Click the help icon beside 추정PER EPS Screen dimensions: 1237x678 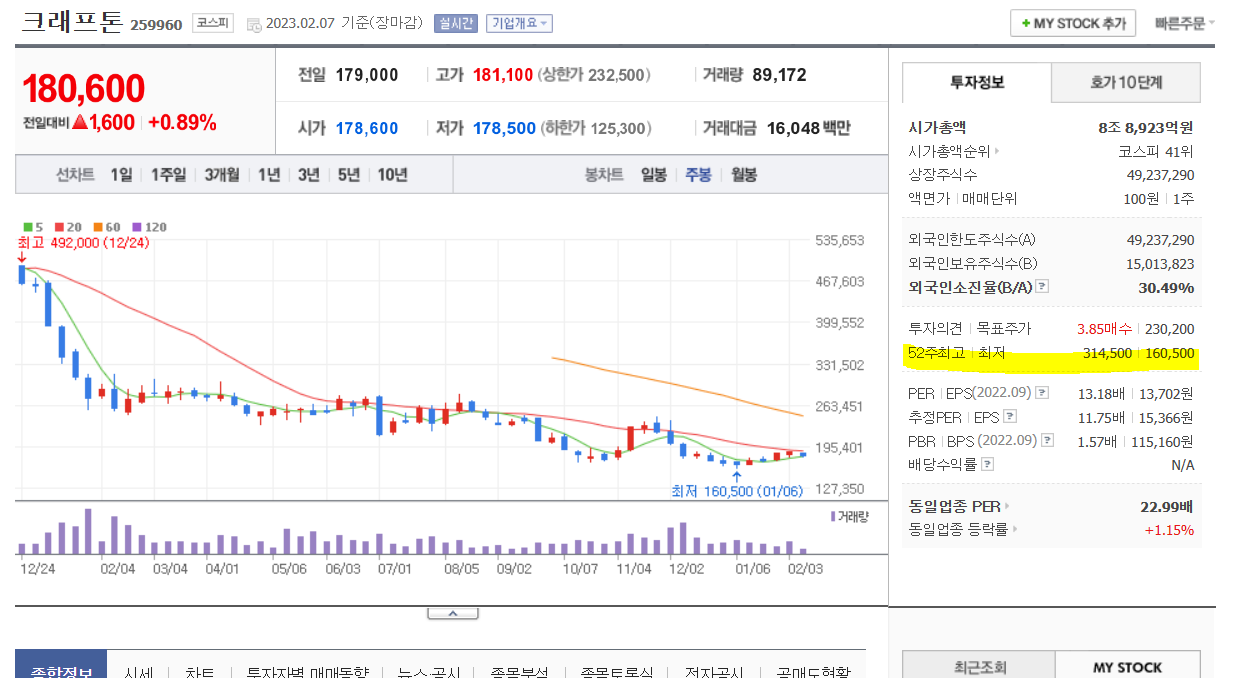pos(1009,417)
